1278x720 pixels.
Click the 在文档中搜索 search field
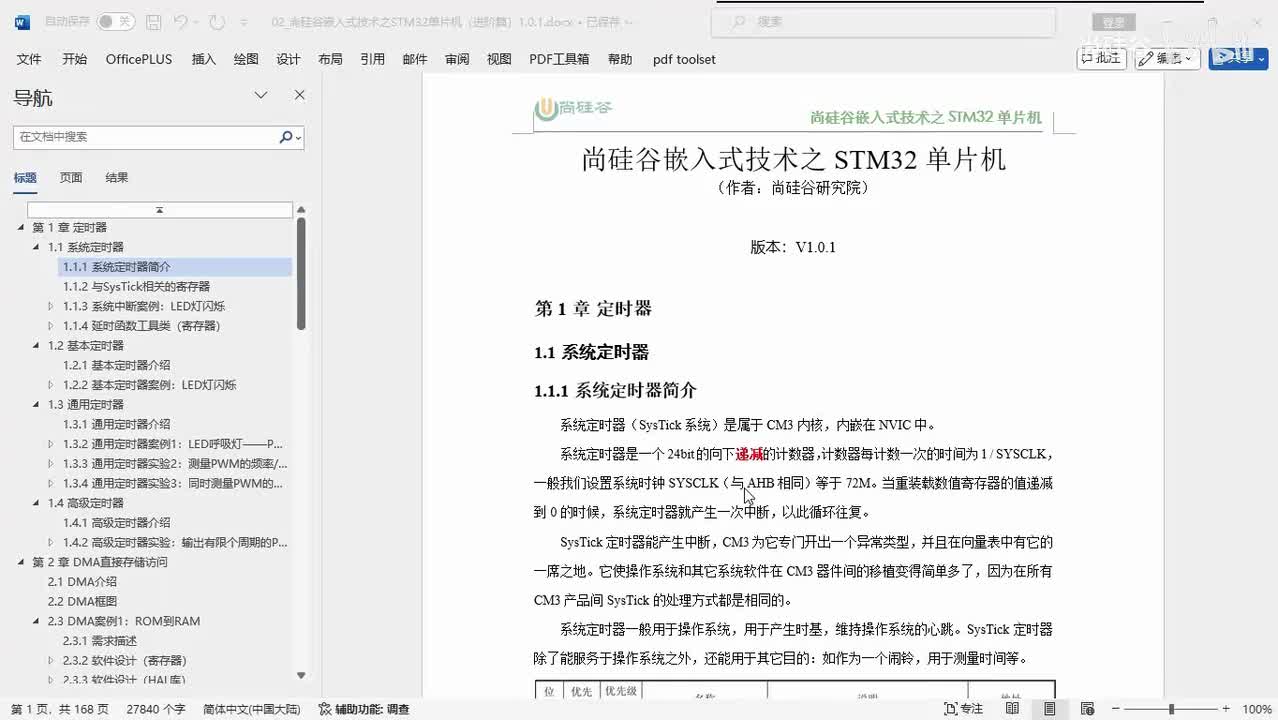[146, 137]
